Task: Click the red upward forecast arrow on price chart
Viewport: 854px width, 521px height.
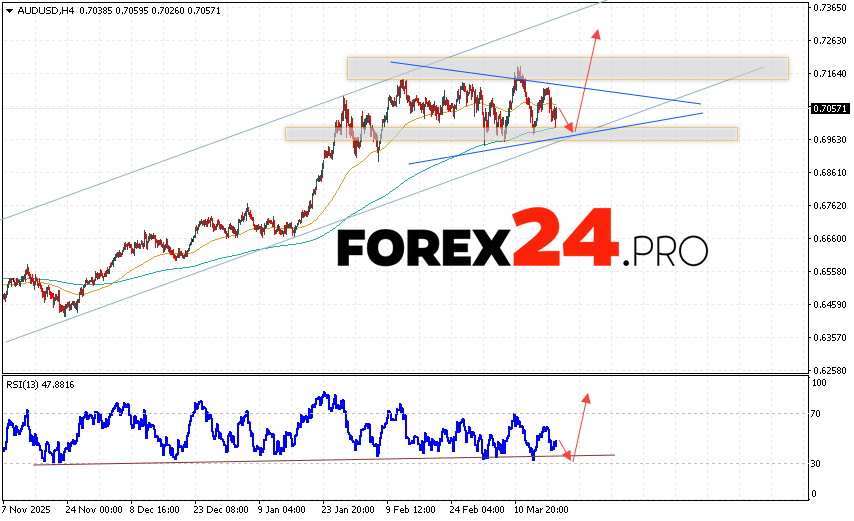Action: tap(588, 76)
